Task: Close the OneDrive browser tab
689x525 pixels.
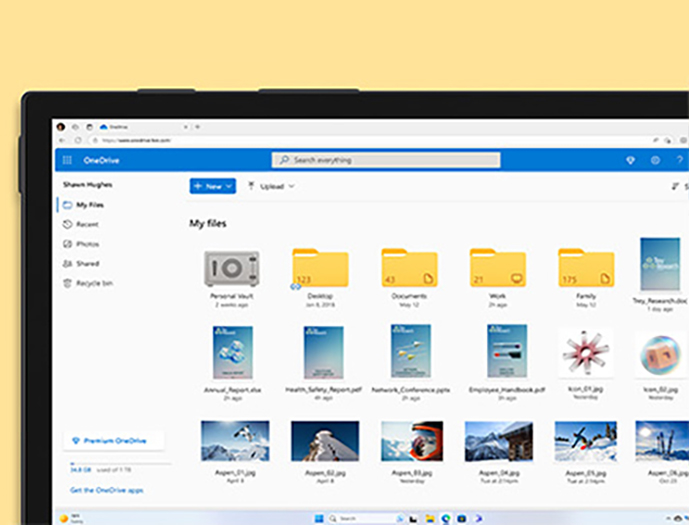Action: pyautogui.click(x=185, y=127)
